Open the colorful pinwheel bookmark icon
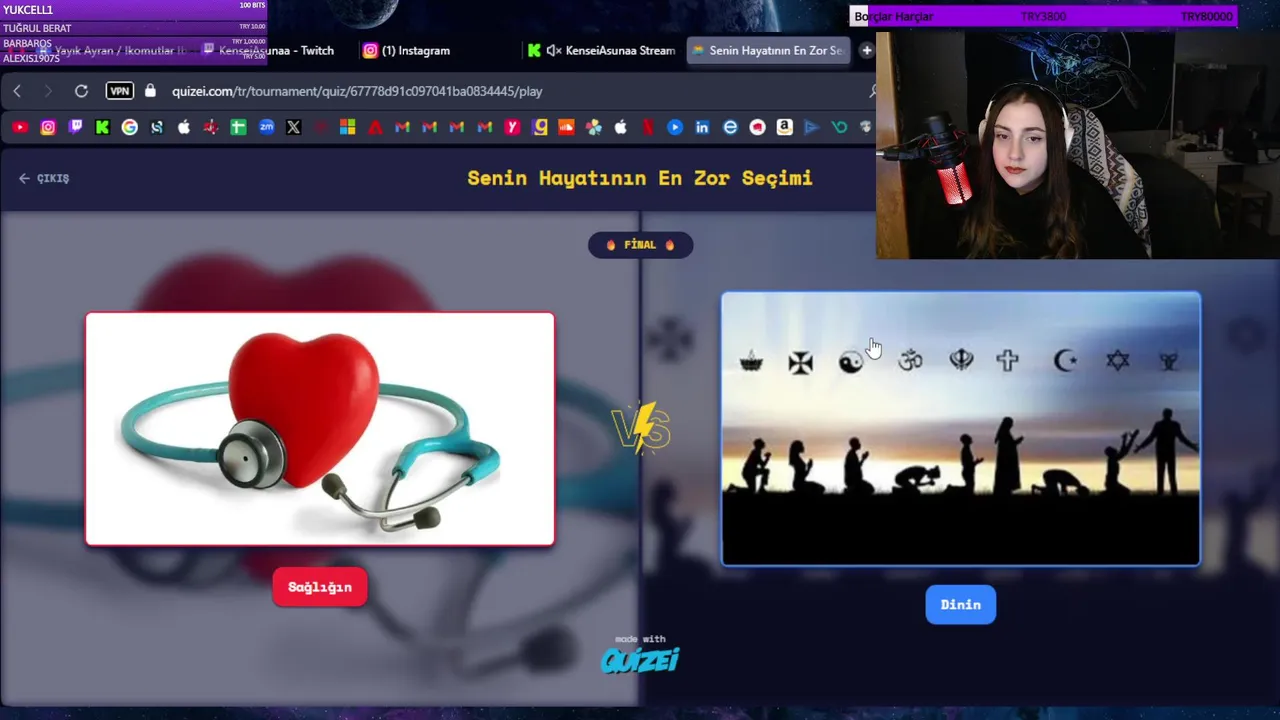Viewport: 1280px width, 720px height. click(x=594, y=127)
